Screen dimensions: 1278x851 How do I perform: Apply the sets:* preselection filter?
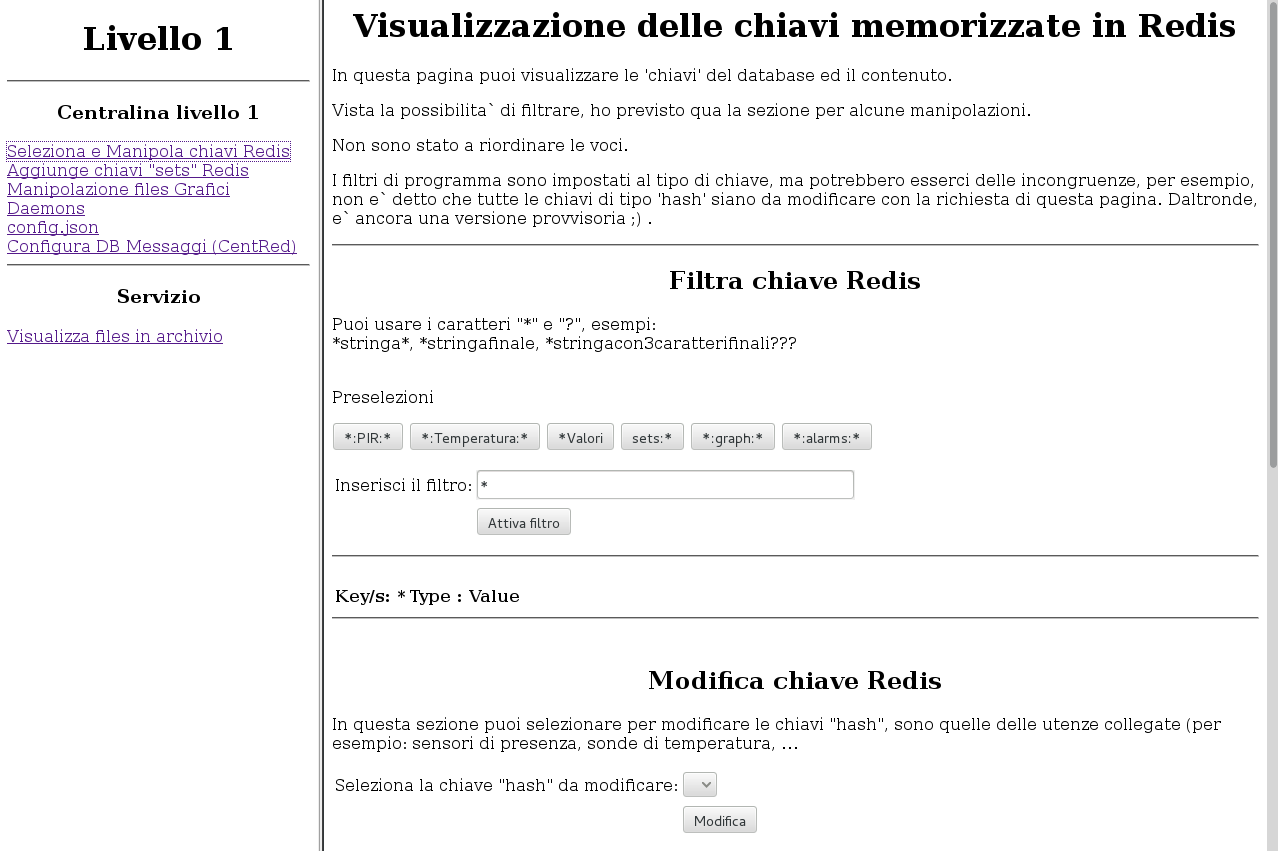click(652, 437)
